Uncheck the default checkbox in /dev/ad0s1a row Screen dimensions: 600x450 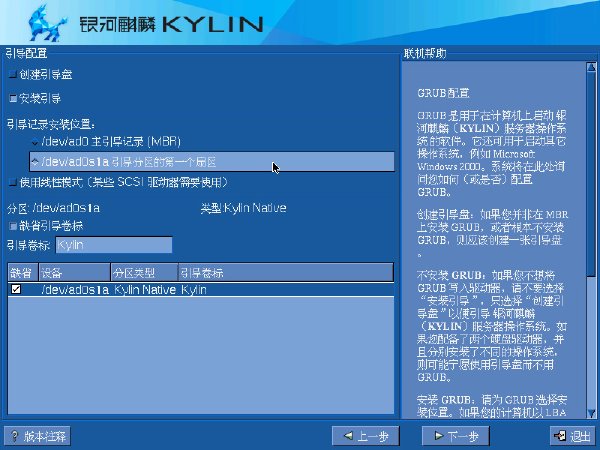click(16, 289)
